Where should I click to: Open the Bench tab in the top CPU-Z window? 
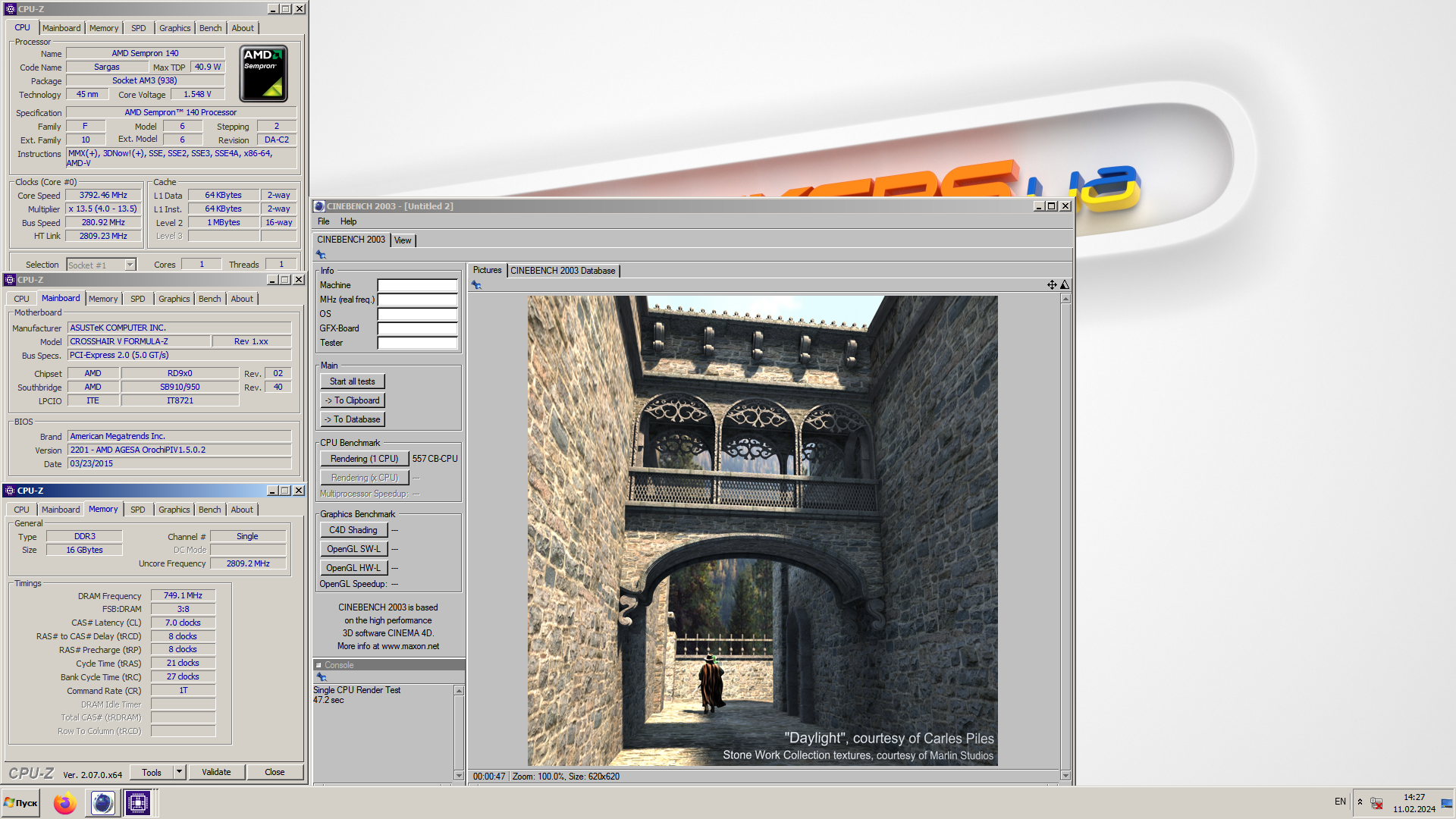211,28
